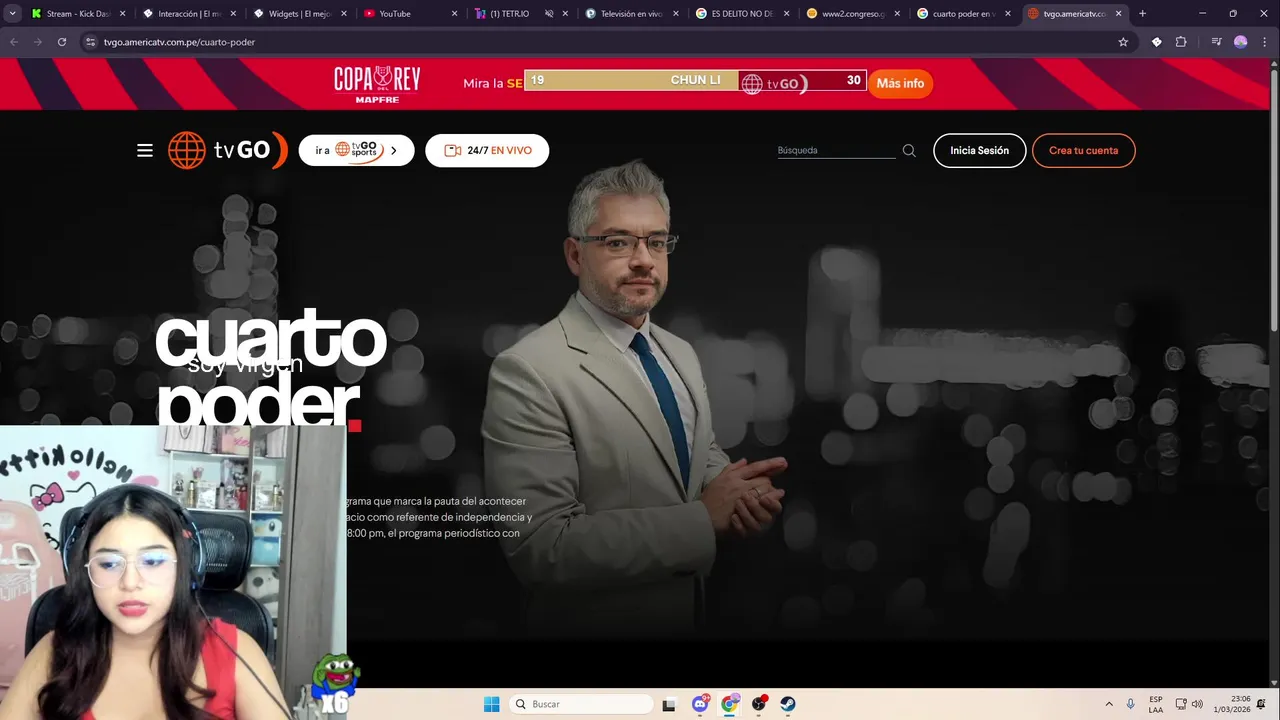Open the notifications bell icon
Image resolution: width=1280 pixels, height=720 pixels.
[1262, 704]
